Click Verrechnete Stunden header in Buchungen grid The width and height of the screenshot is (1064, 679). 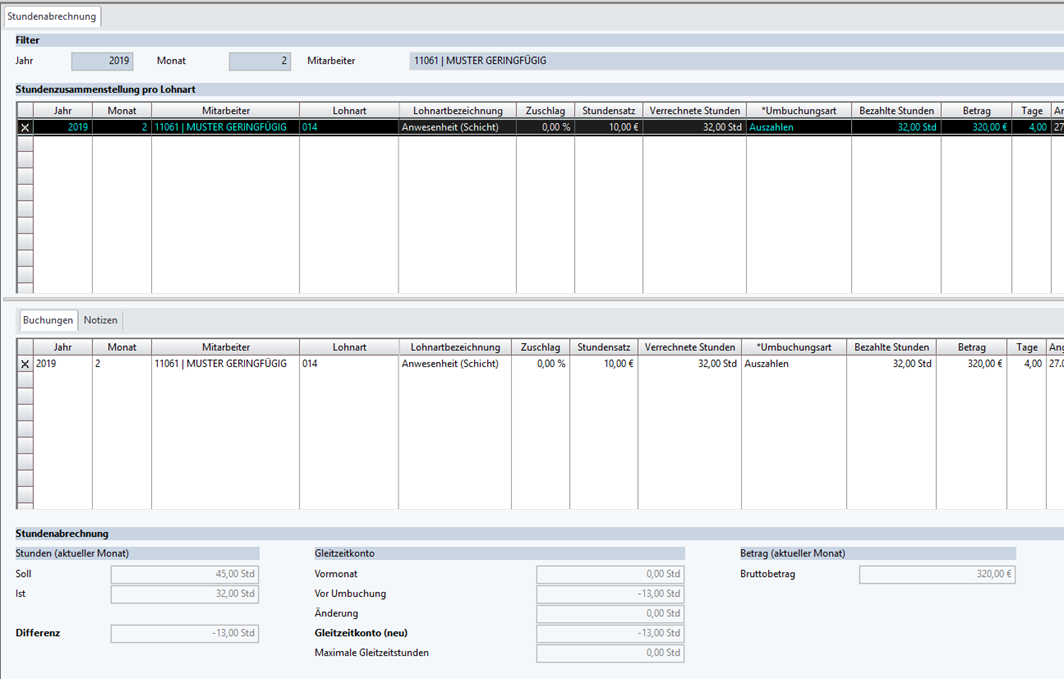[x=689, y=347]
